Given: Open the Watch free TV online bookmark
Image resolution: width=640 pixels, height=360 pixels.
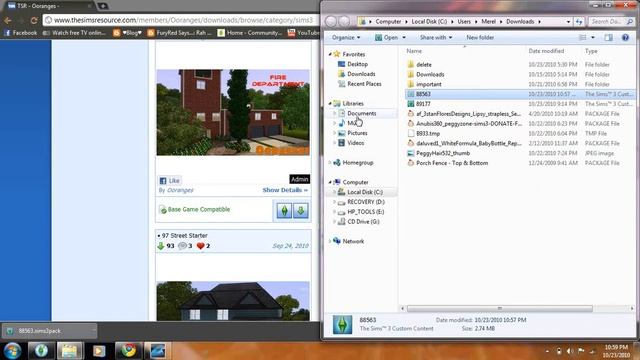Looking at the screenshot, I should 74,33.
